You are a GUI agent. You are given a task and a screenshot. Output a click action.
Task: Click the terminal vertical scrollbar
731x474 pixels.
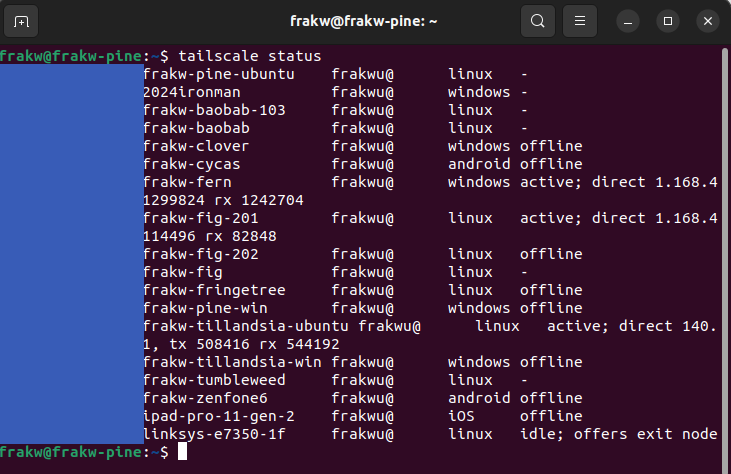(725, 259)
